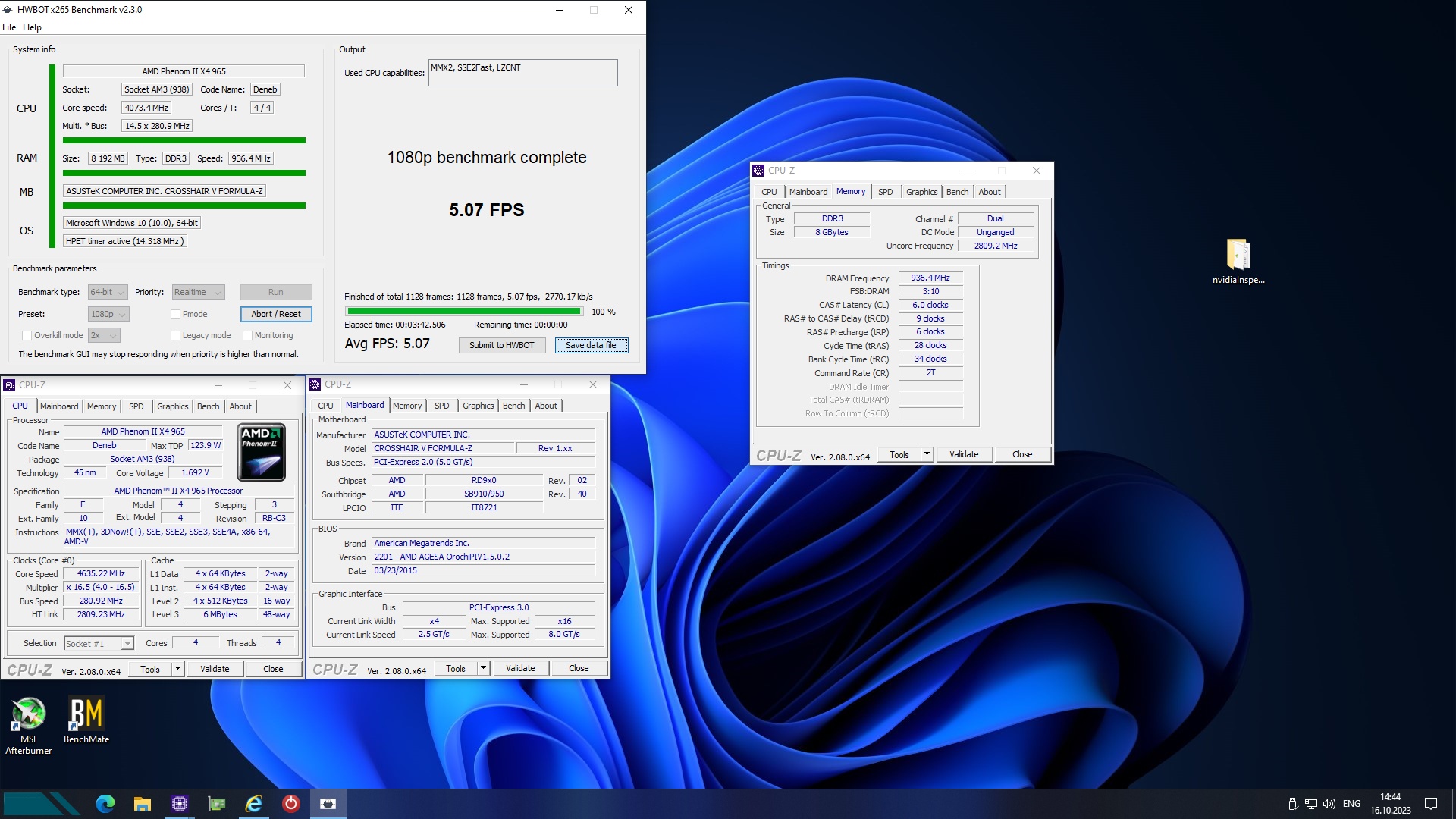The height and width of the screenshot is (819, 1456).
Task: Click the AMD Phenom II logo image
Action: [261, 452]
